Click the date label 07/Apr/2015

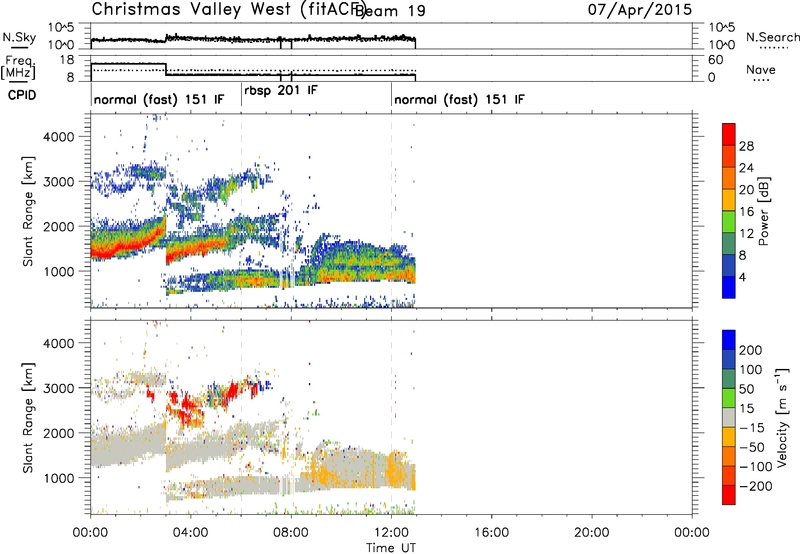click(640, 9)
